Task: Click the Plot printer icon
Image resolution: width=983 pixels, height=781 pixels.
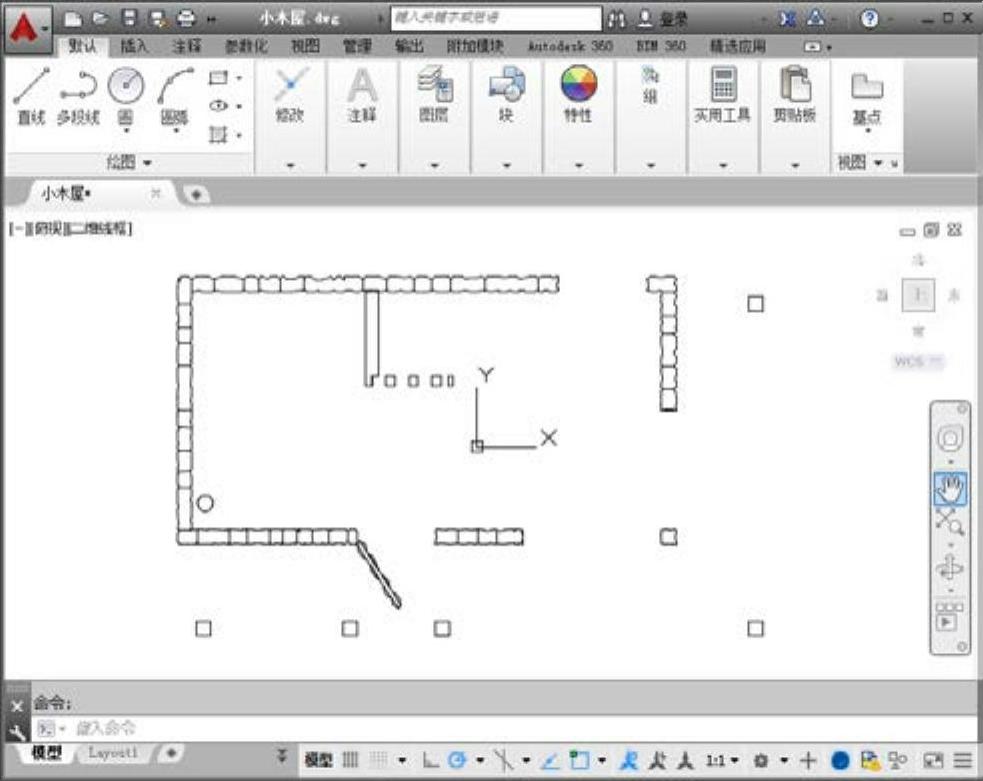Action: pyautogui.click(x=186, y=18)
